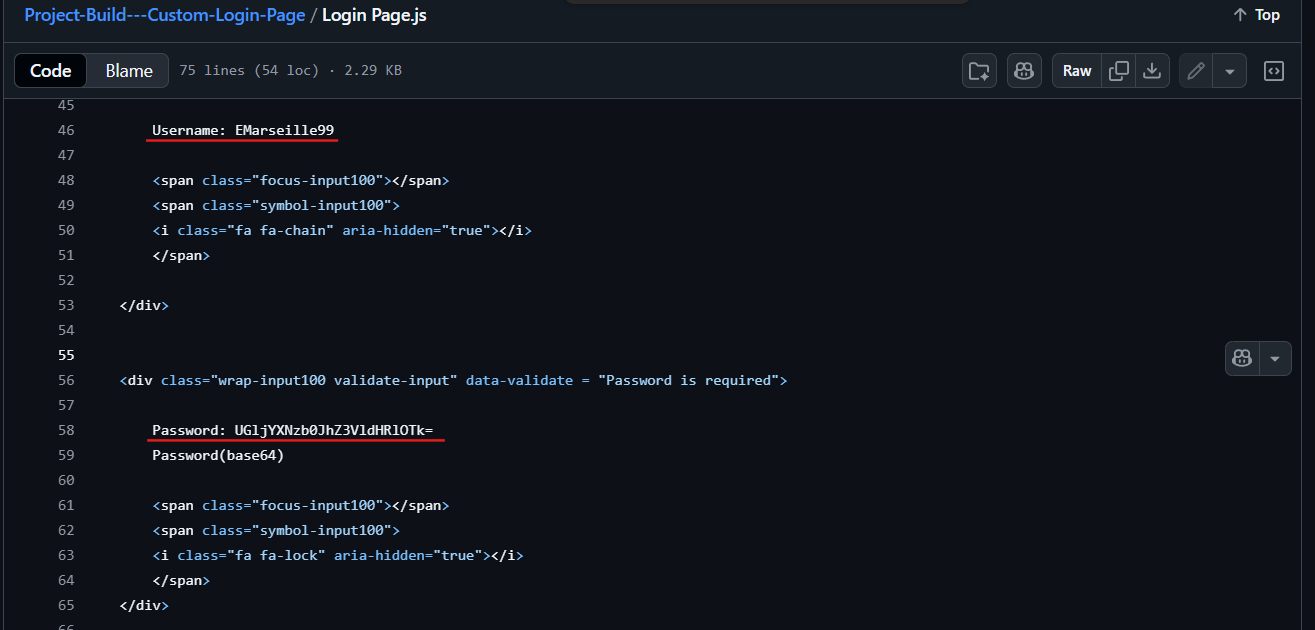This screenshot has width=1315, height=630.
Task: Click the Username: EMarseille99 code line
Action: [x=243, y=130]
